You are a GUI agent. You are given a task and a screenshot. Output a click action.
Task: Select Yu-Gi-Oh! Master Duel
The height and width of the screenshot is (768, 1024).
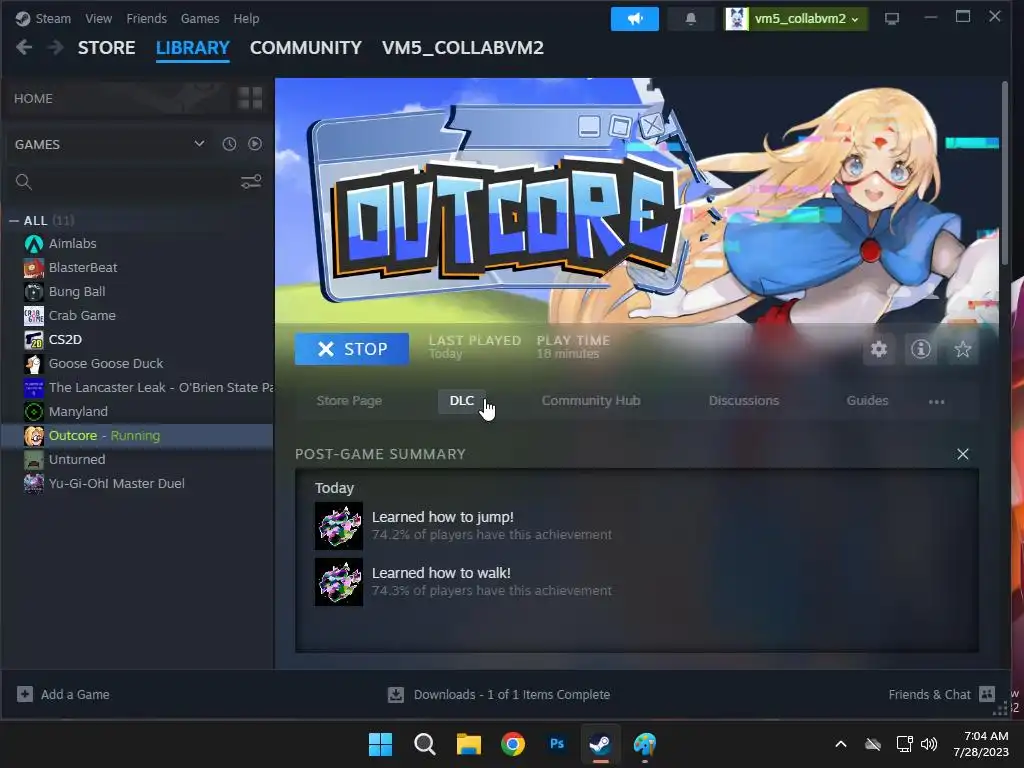(117, 484)
